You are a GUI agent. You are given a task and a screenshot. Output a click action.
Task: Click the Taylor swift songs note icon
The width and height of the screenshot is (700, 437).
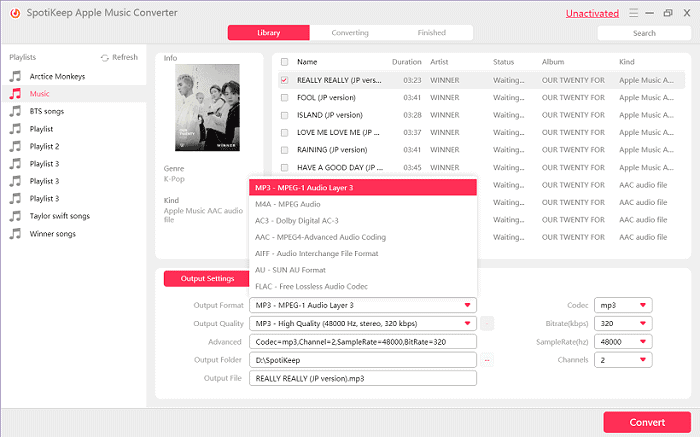16,216
